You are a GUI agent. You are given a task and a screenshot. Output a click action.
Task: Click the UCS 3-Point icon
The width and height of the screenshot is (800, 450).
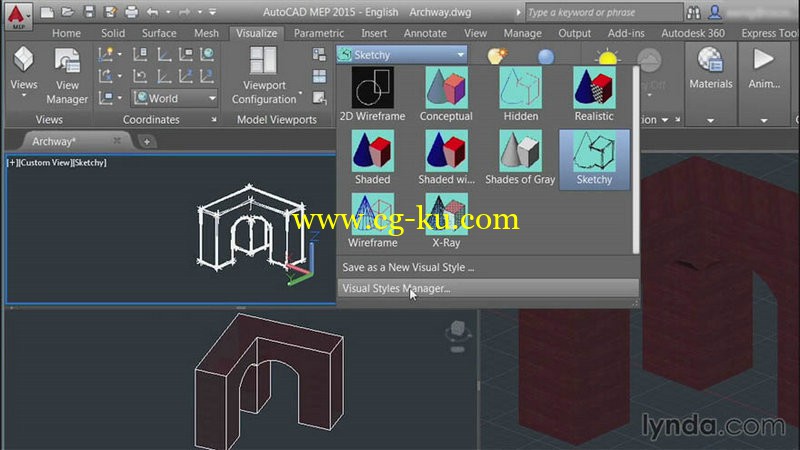[207, 77]
